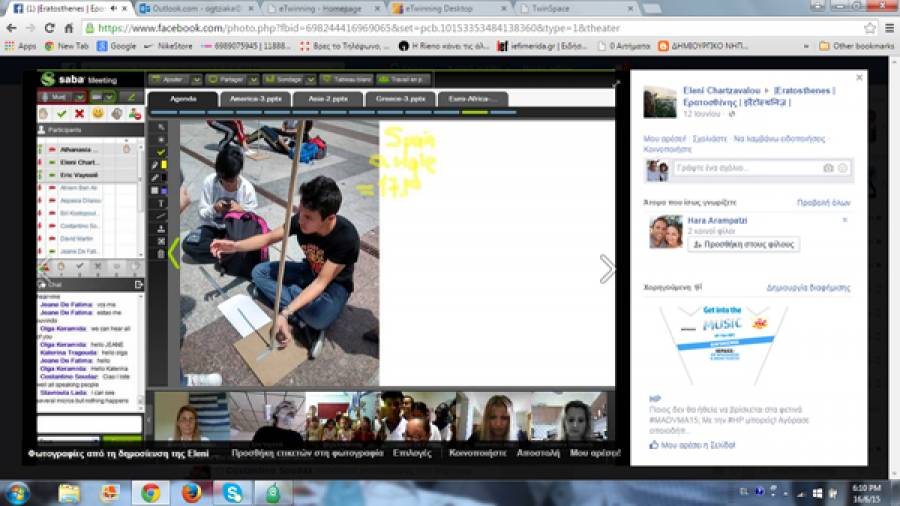900x506 pixels.
Task: Bookmark this page with the star icon
Action: (870, 28)
